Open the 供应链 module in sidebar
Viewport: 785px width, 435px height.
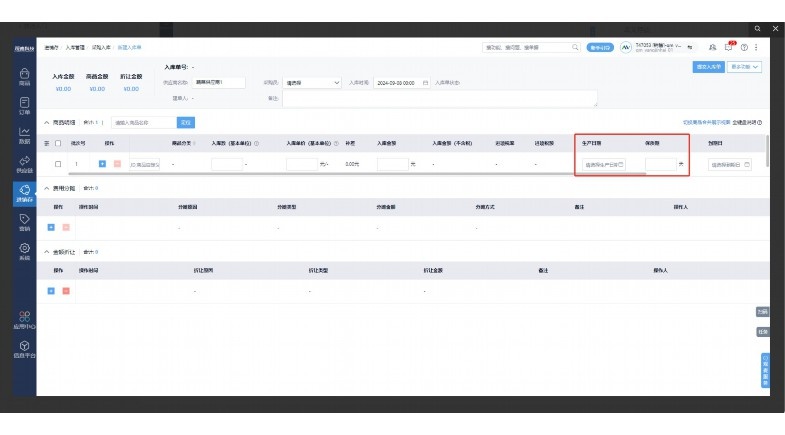24,164
